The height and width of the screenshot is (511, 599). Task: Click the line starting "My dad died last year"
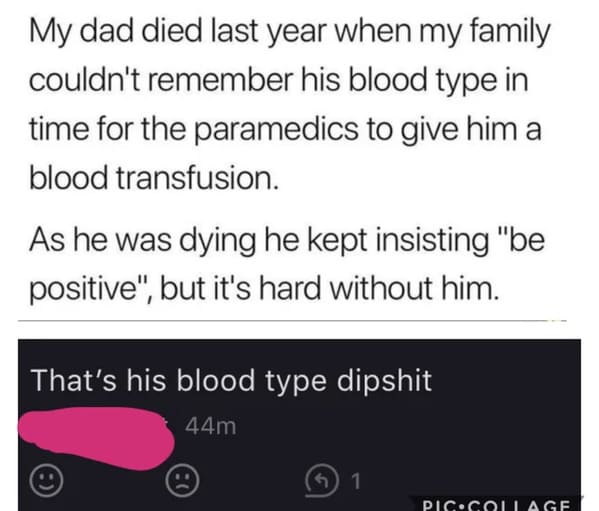coord(290,34)
